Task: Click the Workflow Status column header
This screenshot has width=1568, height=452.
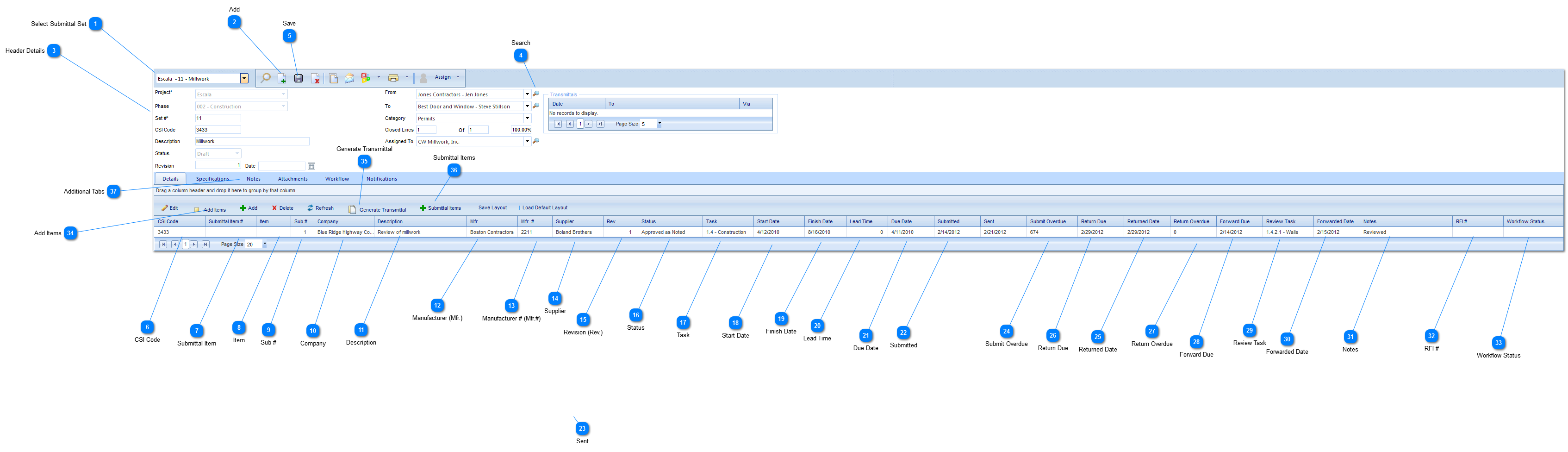Action: tap(1533, 222)
